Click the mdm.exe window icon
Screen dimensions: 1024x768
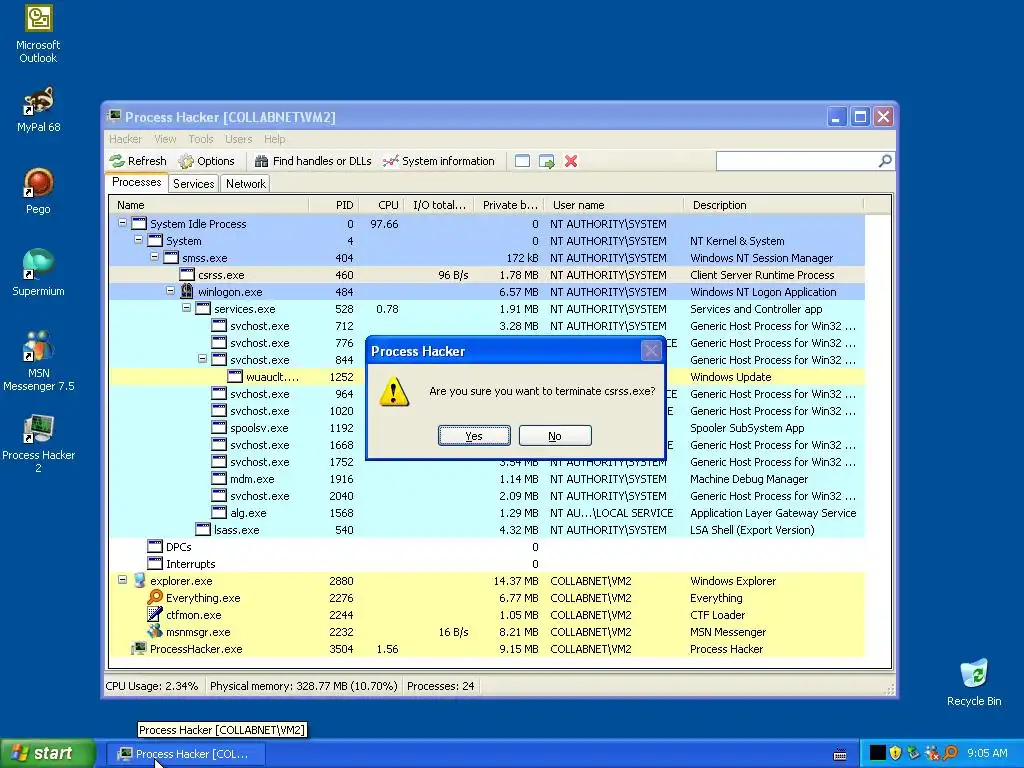pos(219,479)
